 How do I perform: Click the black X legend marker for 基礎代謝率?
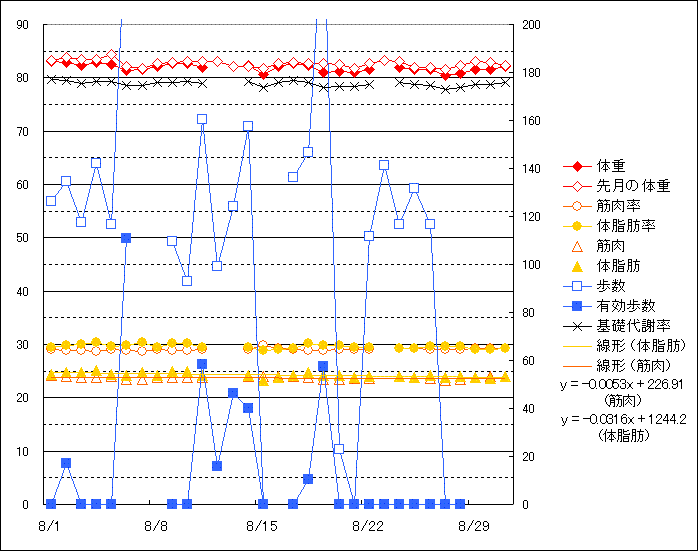coord(577,326)
